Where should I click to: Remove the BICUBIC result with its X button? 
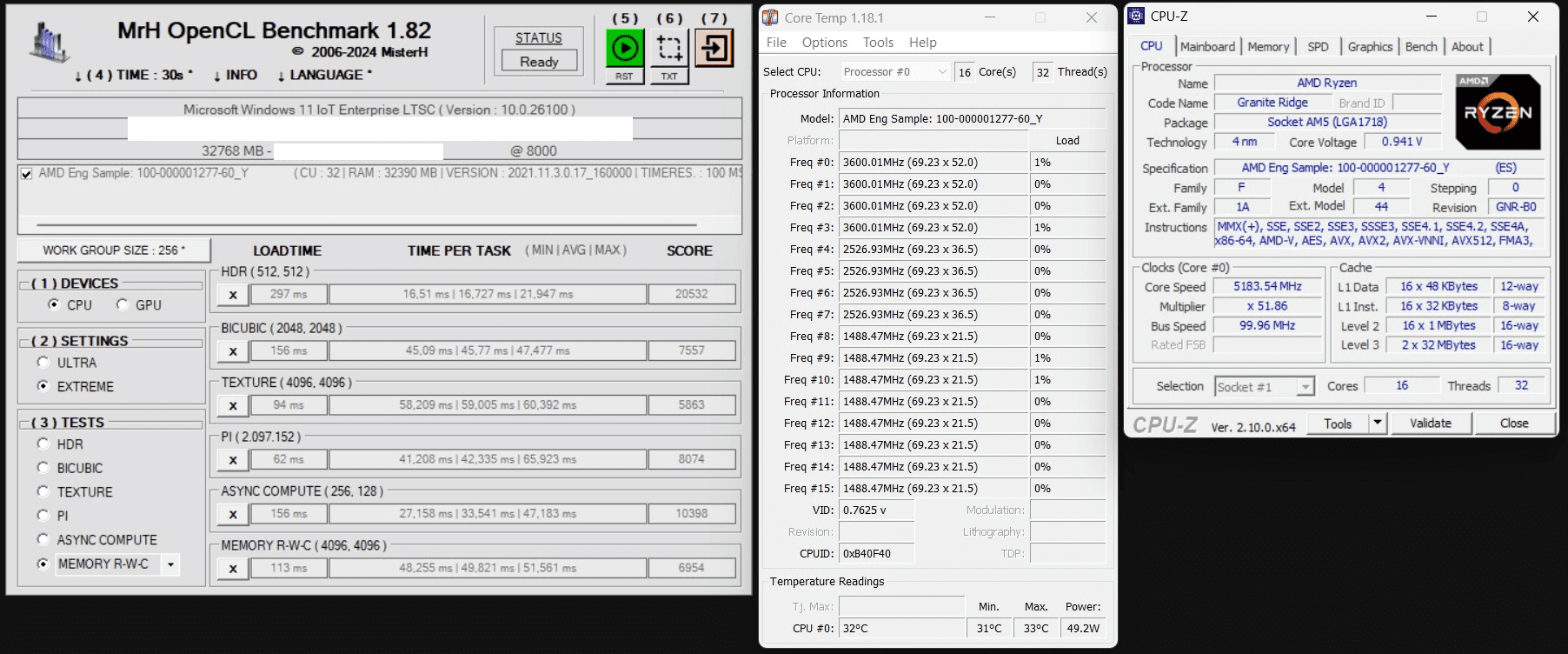click(x=233, y=351)
